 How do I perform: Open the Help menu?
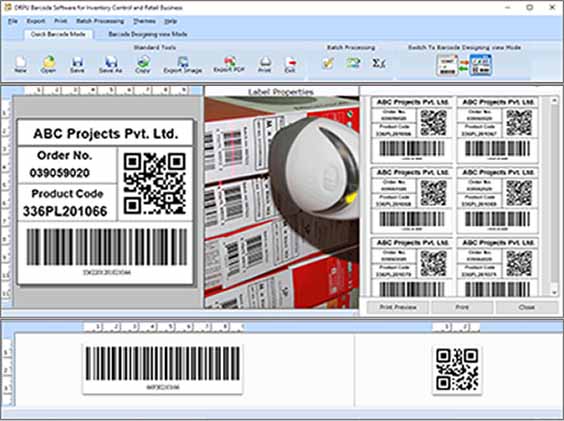click(x=170, y=21)
